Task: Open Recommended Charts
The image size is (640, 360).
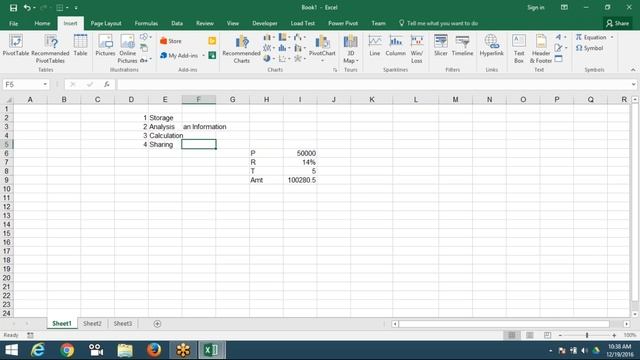Action: (241, 49)
